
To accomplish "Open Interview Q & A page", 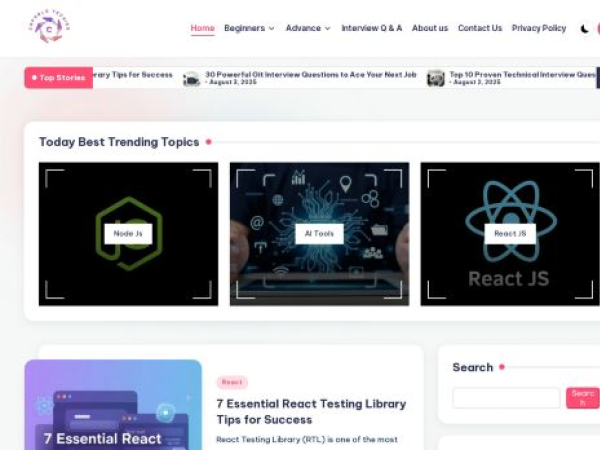I will click(372, 28).
